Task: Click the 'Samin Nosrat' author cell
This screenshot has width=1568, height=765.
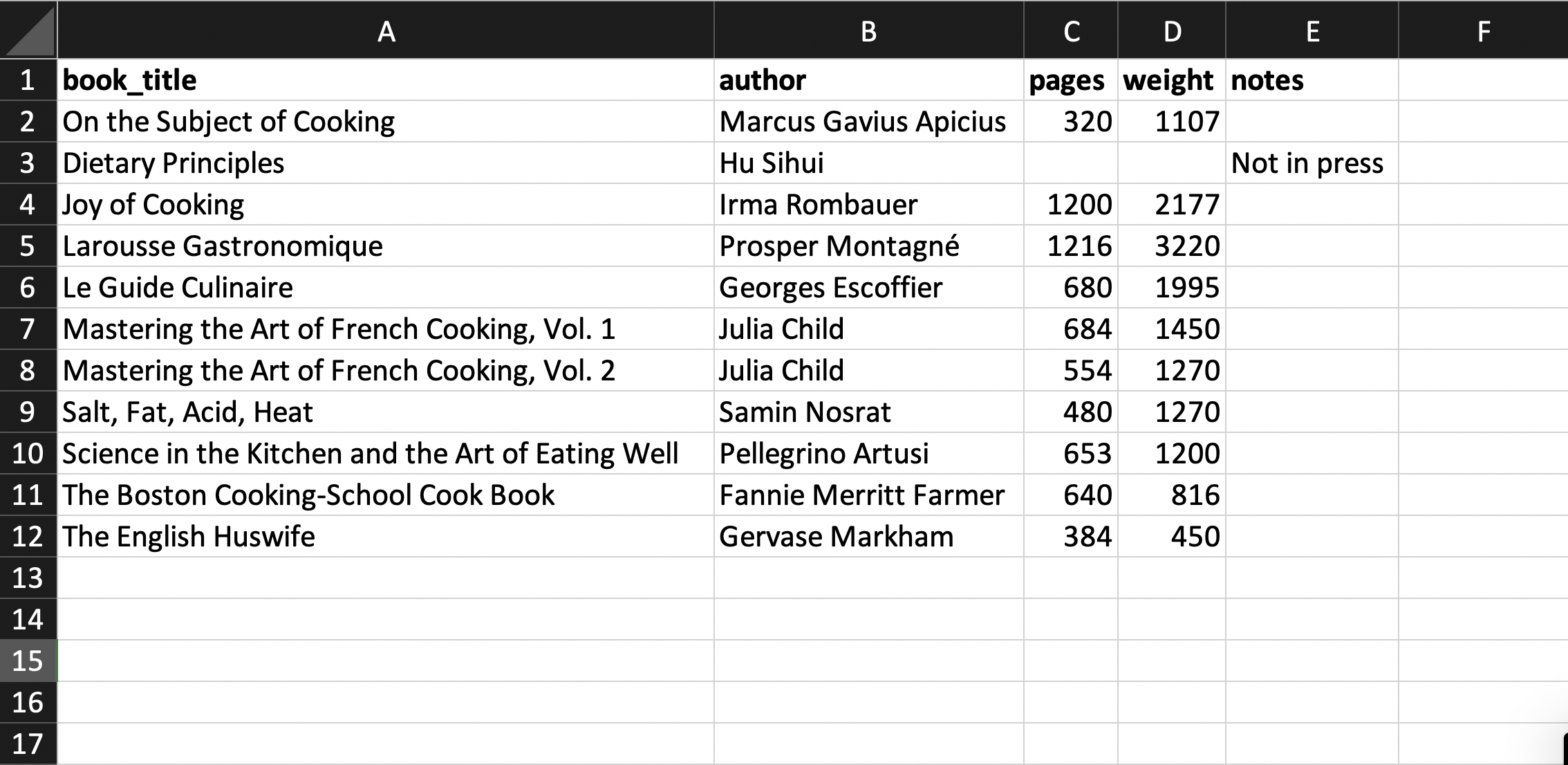Action: [868, 412]
